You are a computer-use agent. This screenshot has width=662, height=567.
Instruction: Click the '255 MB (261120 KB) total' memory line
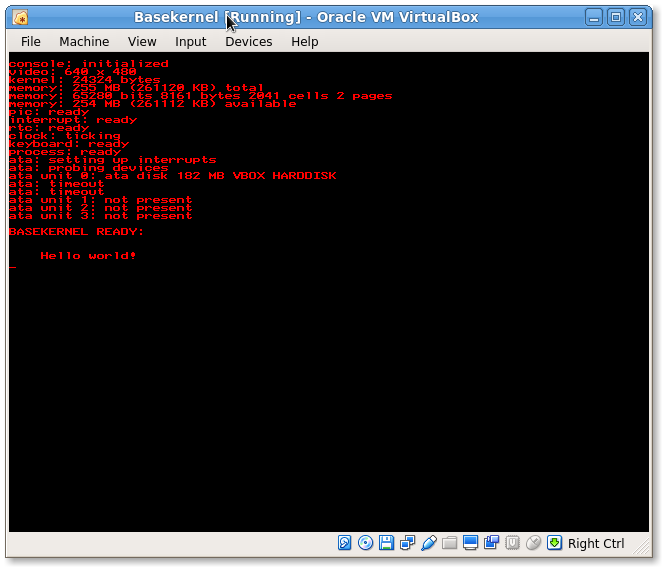click(136, 88)
